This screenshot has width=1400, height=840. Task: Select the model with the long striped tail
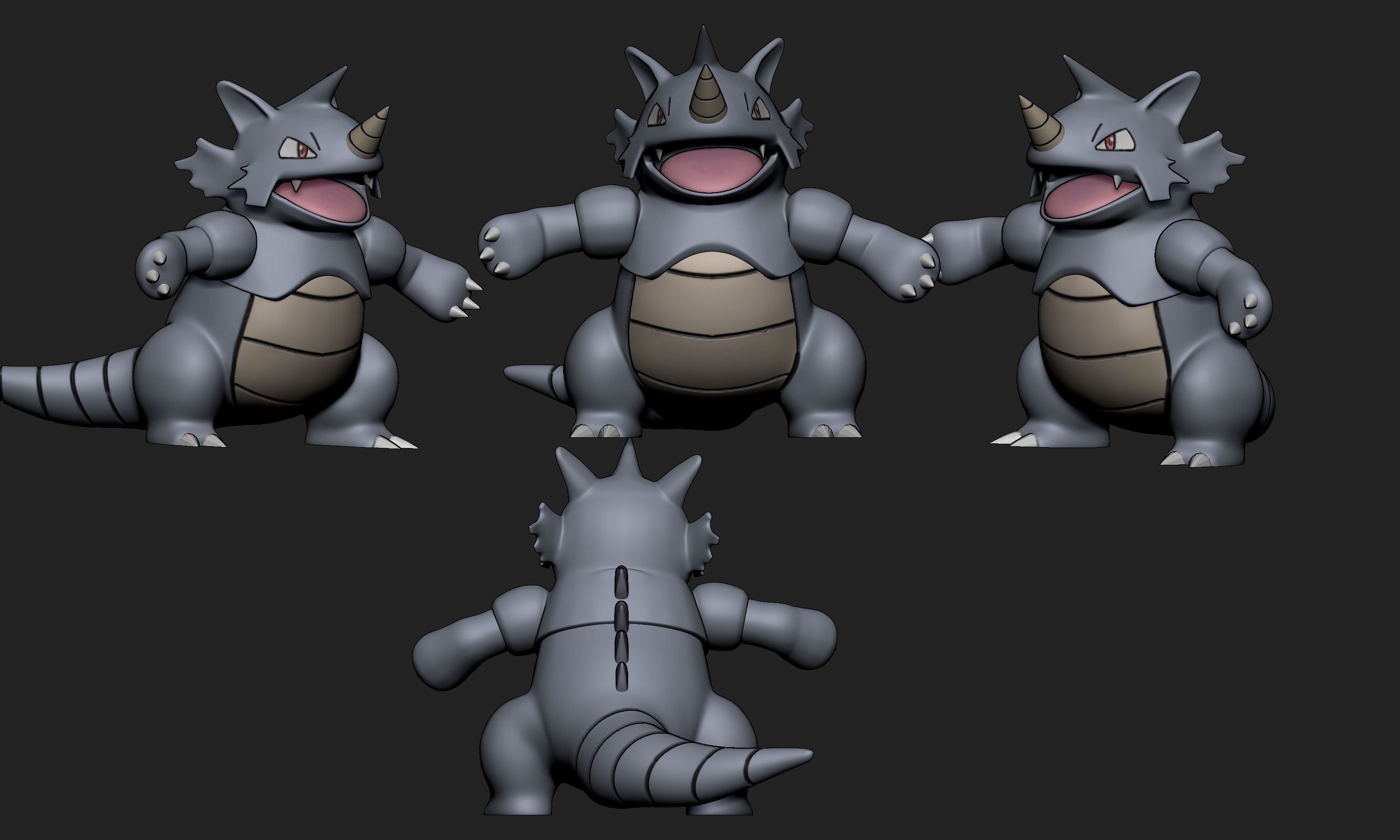240,258
